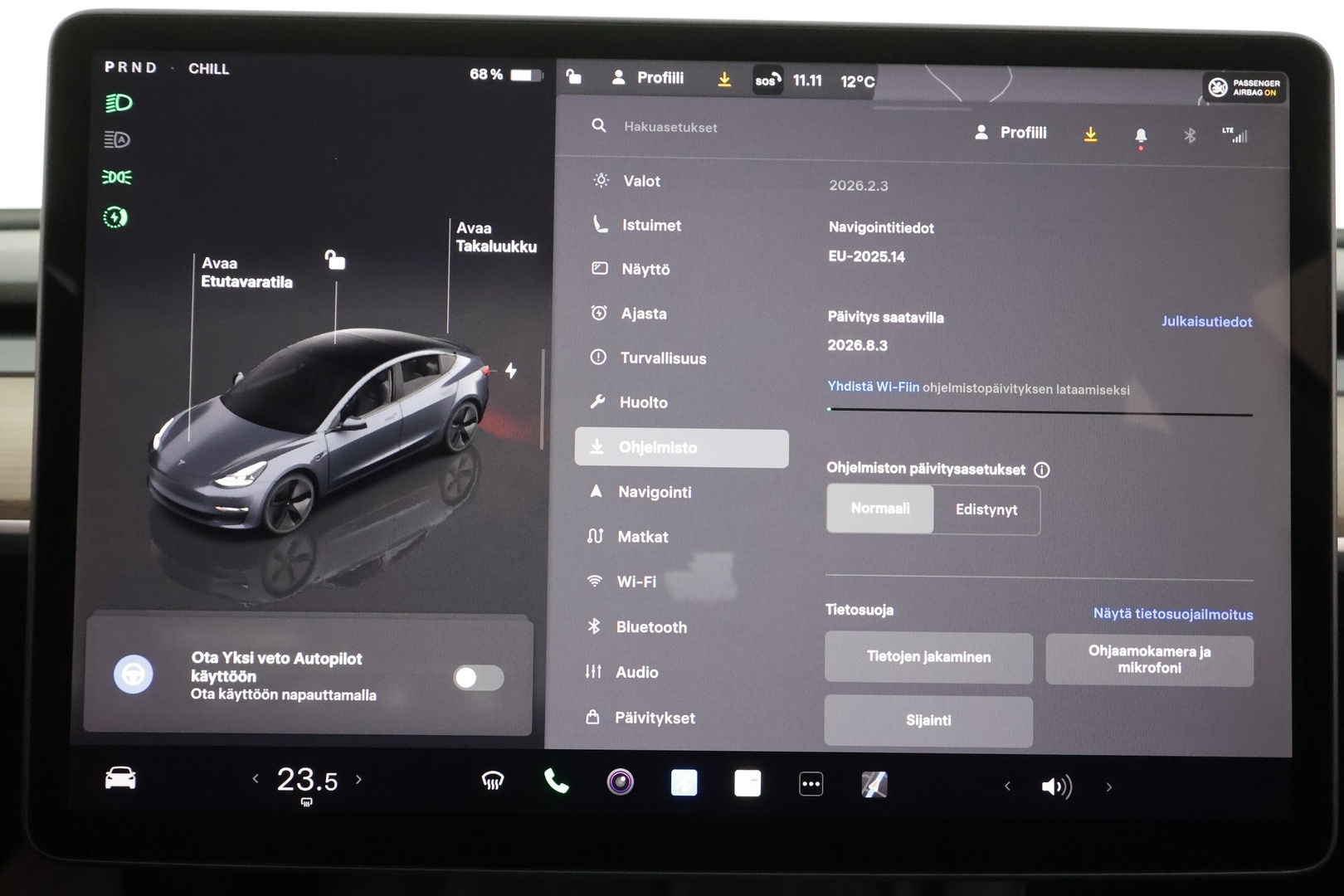Viewport: 1344px width, 896px height.
Task: Open the all apps three-dots icon
Action: click(x=811, y=784)
